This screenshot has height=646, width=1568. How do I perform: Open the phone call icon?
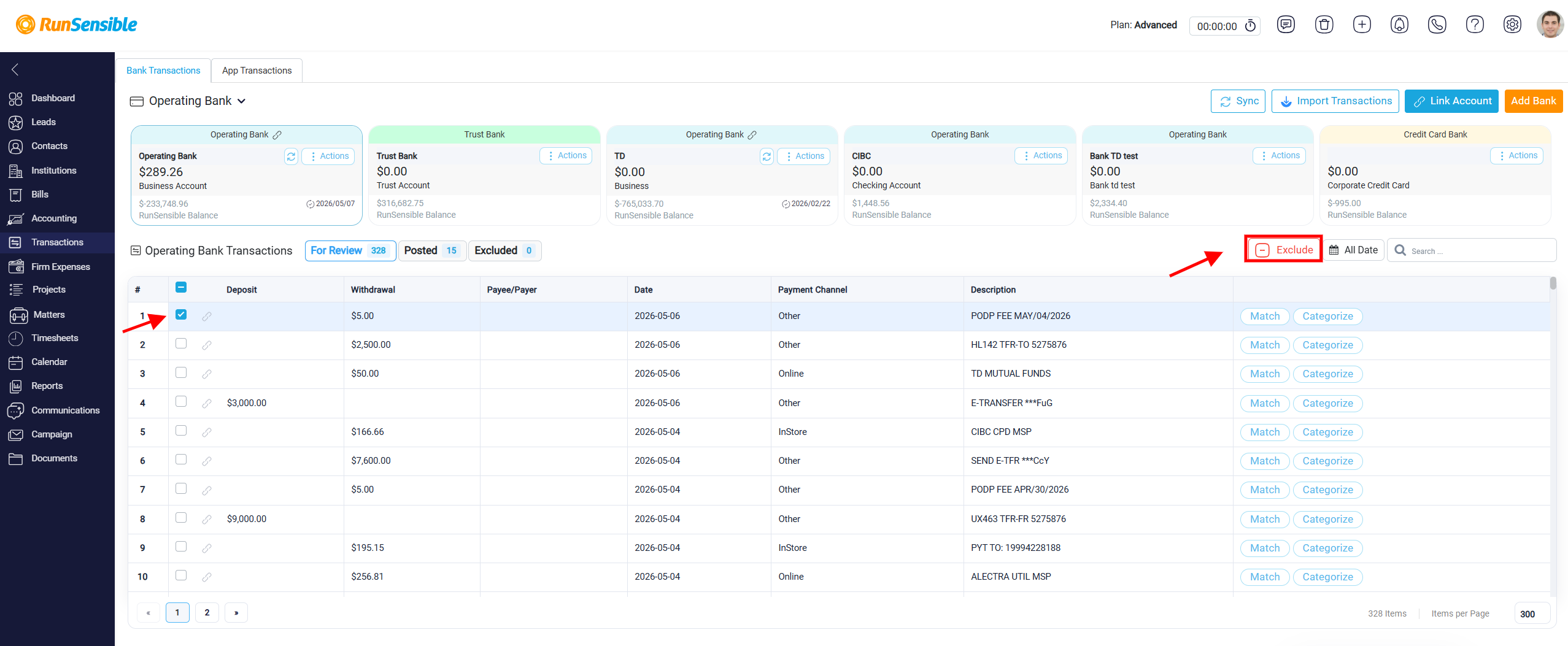coord(1437,25)
